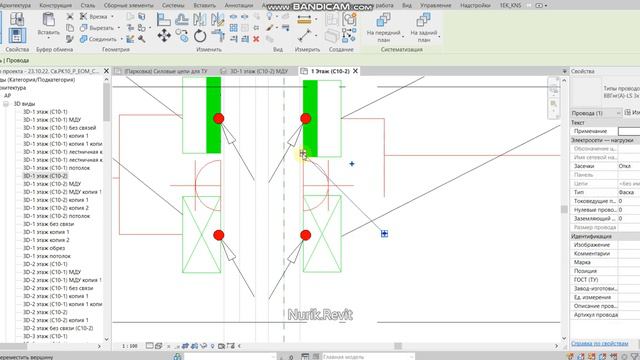The width and height of the screenshot is (640, 360).
Task: Close the Project Browser panel
Action: tap(107, 71)
